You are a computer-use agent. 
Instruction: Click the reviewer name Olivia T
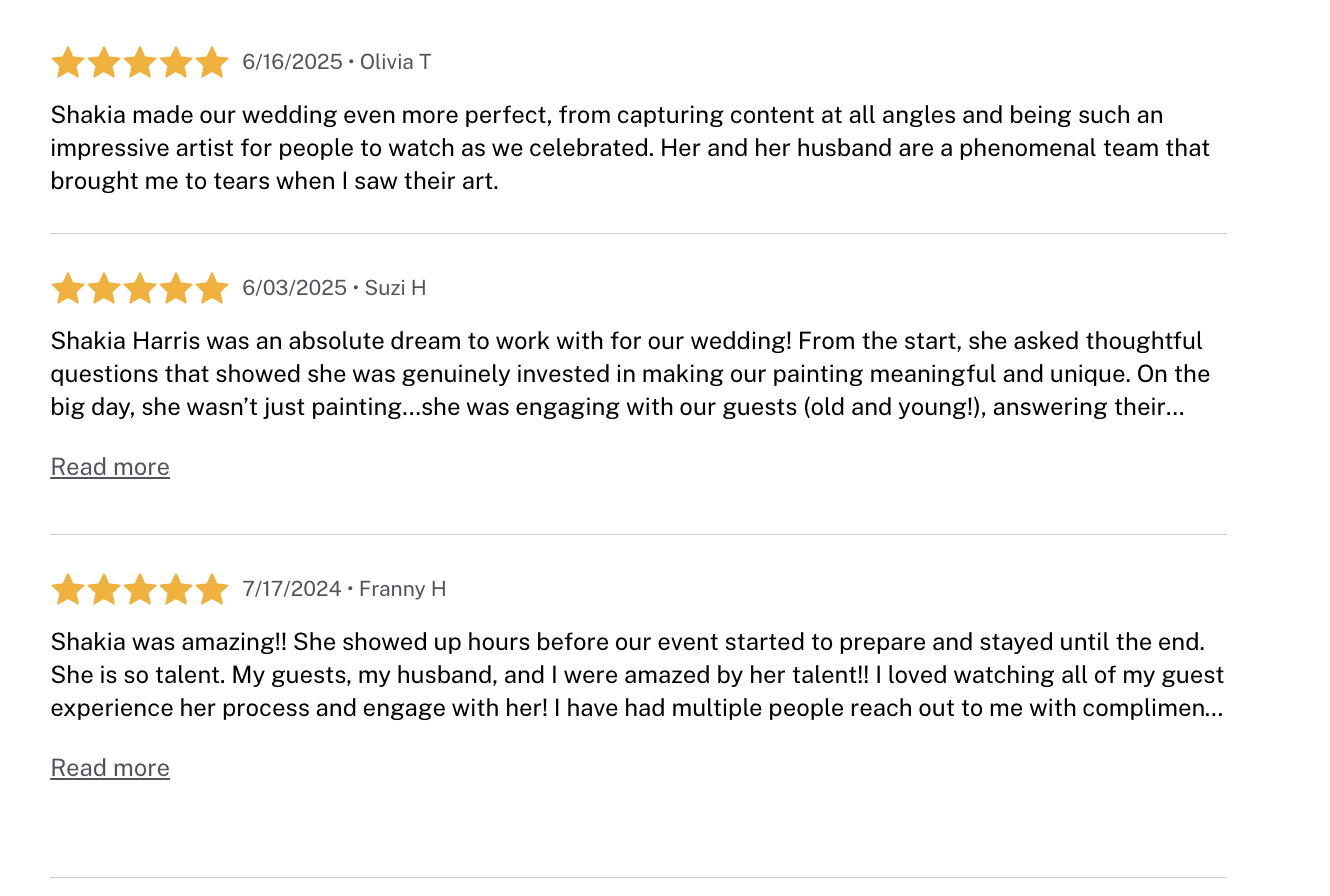[395, 62]
